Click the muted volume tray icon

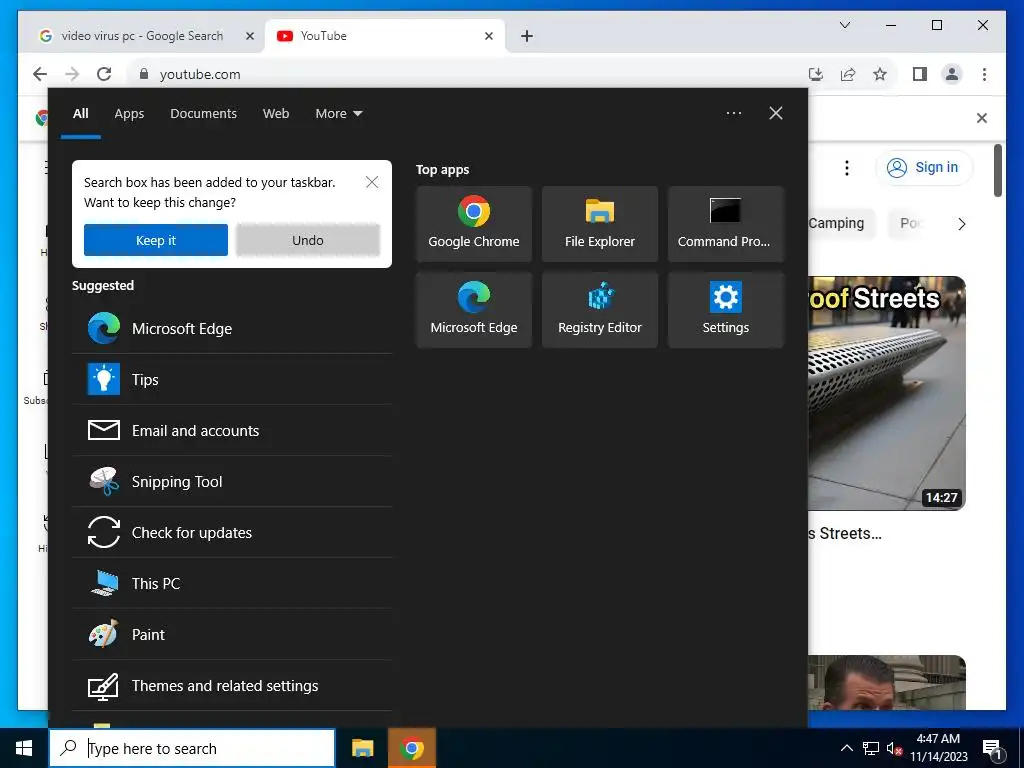[x=894, y=748]
